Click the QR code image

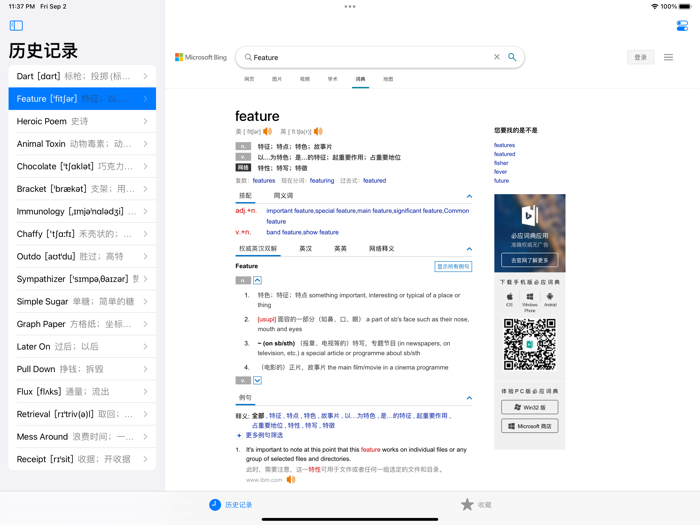tap(530, 344)
